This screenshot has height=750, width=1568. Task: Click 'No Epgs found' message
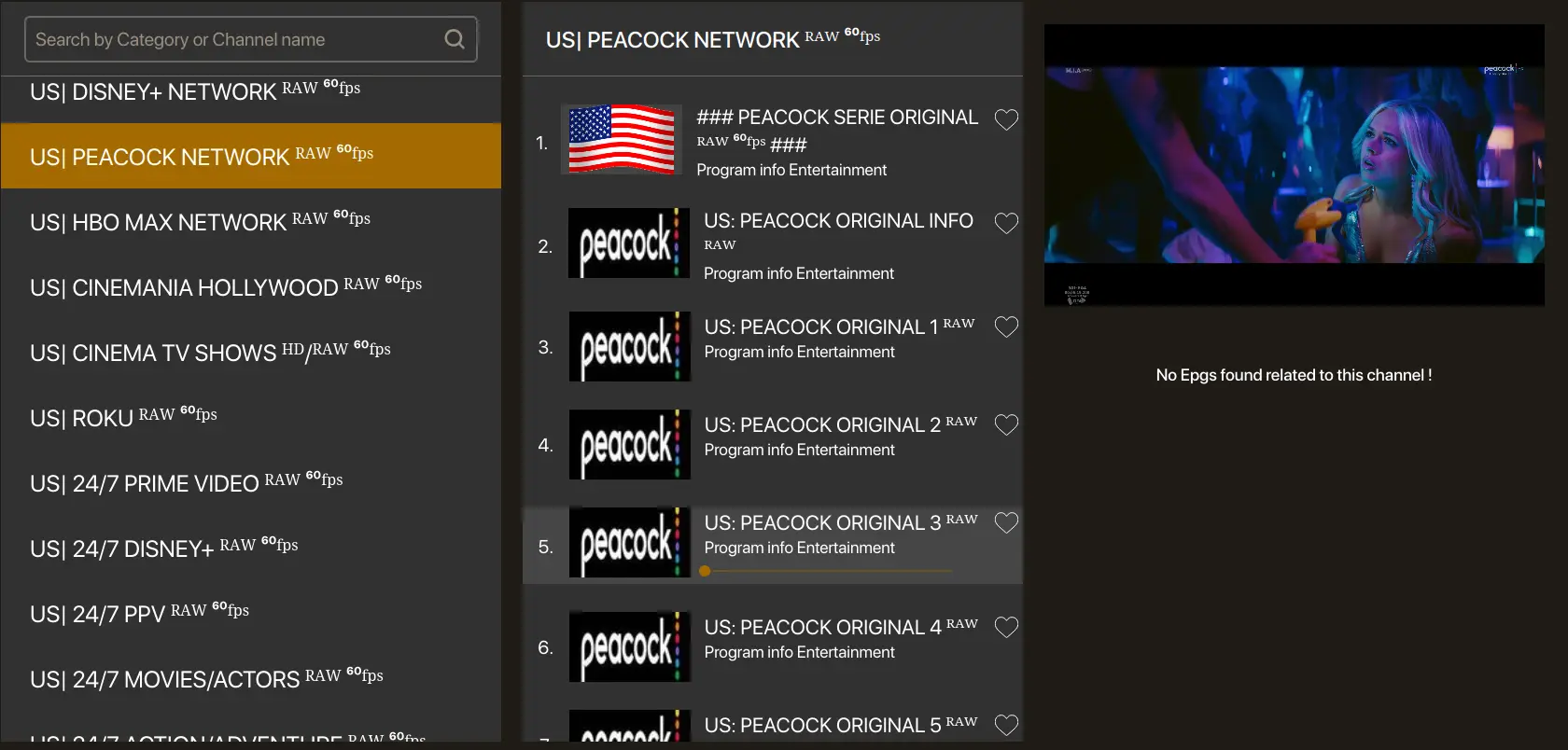(x=1294, y=375)
